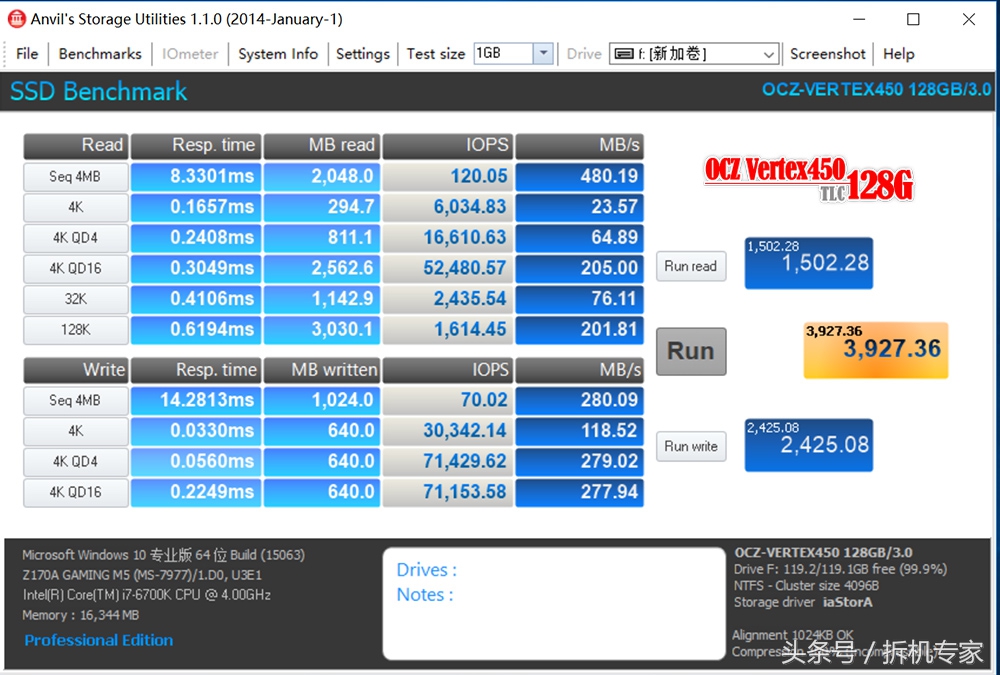This screenshot has height=675, width=1000.
Task: Select the Seq 4MB read test row label
Action: coord(74,177)
